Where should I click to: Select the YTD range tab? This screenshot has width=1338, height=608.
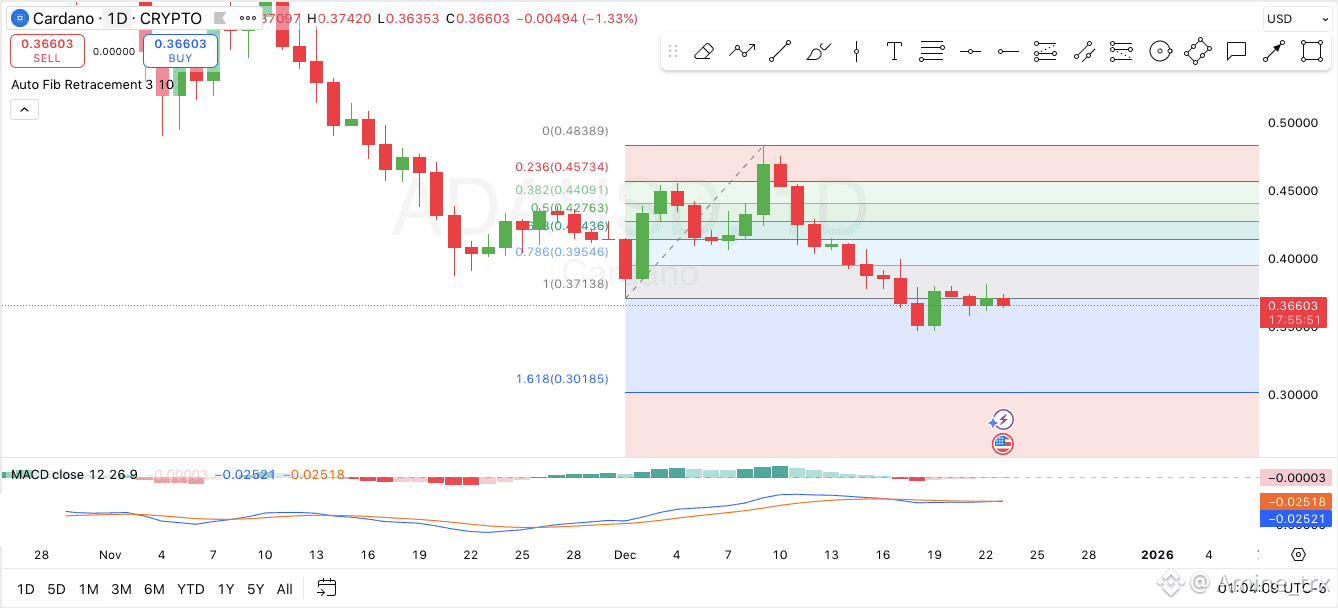[190, 589]
